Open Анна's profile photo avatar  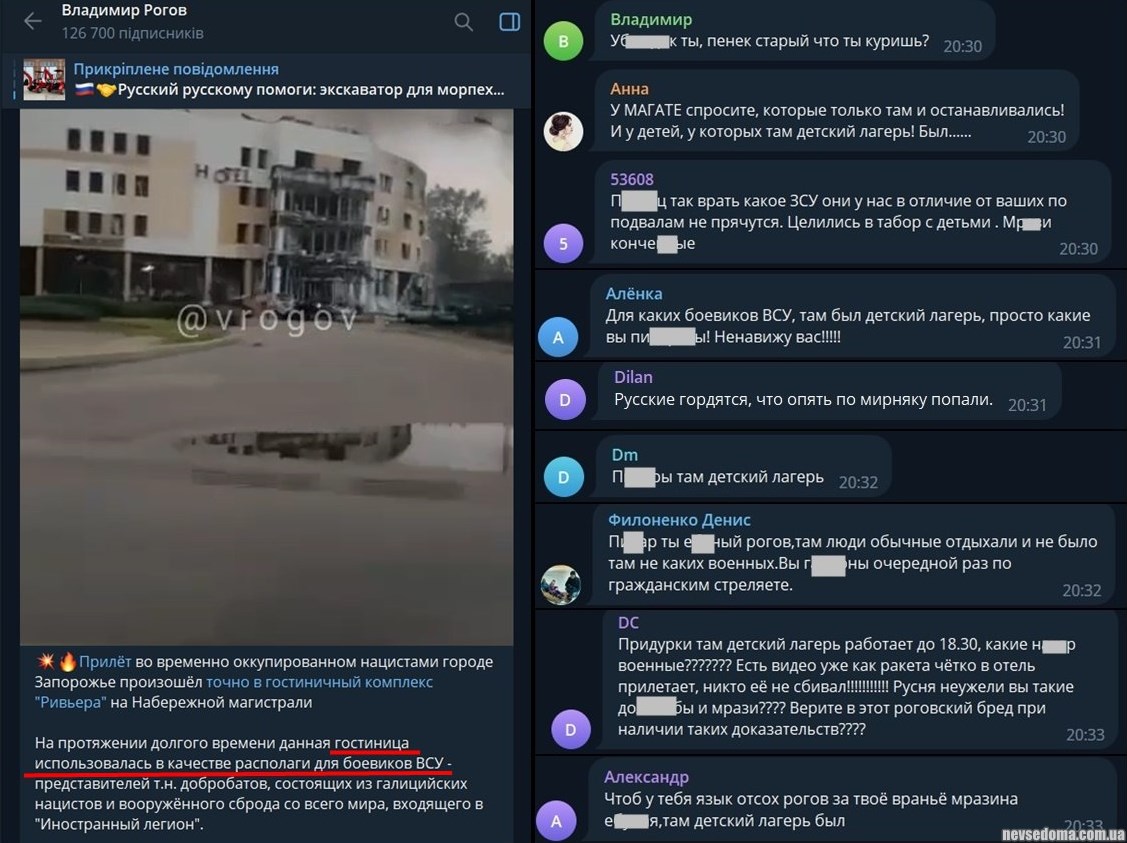point(564,132)
